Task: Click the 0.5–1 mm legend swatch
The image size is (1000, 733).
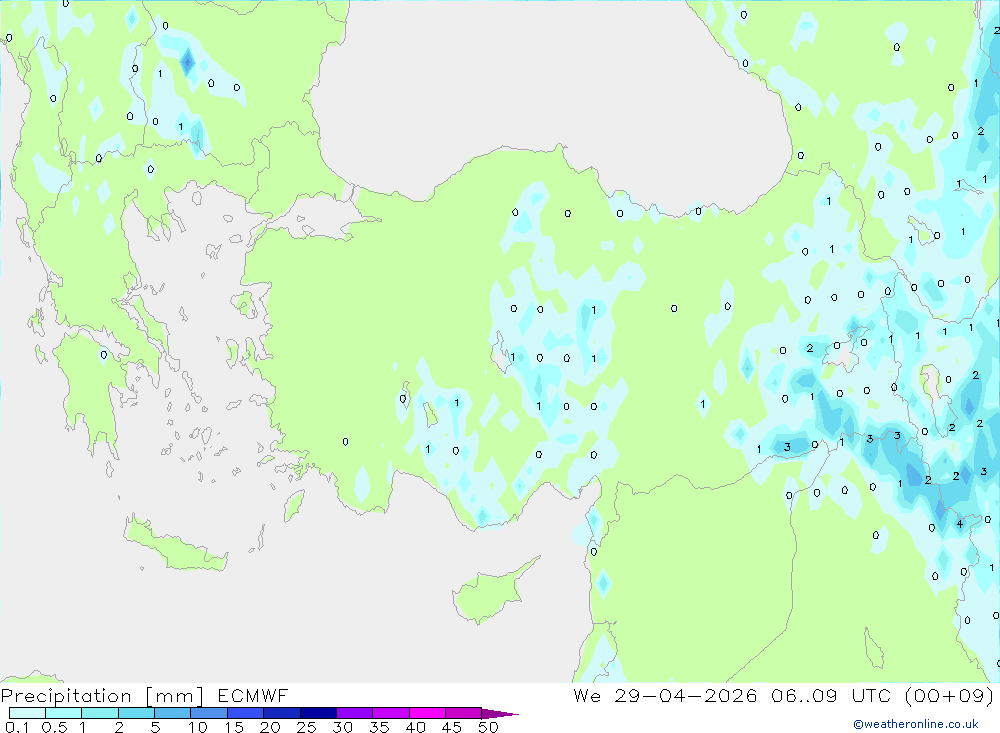Action: pos(63,713)
